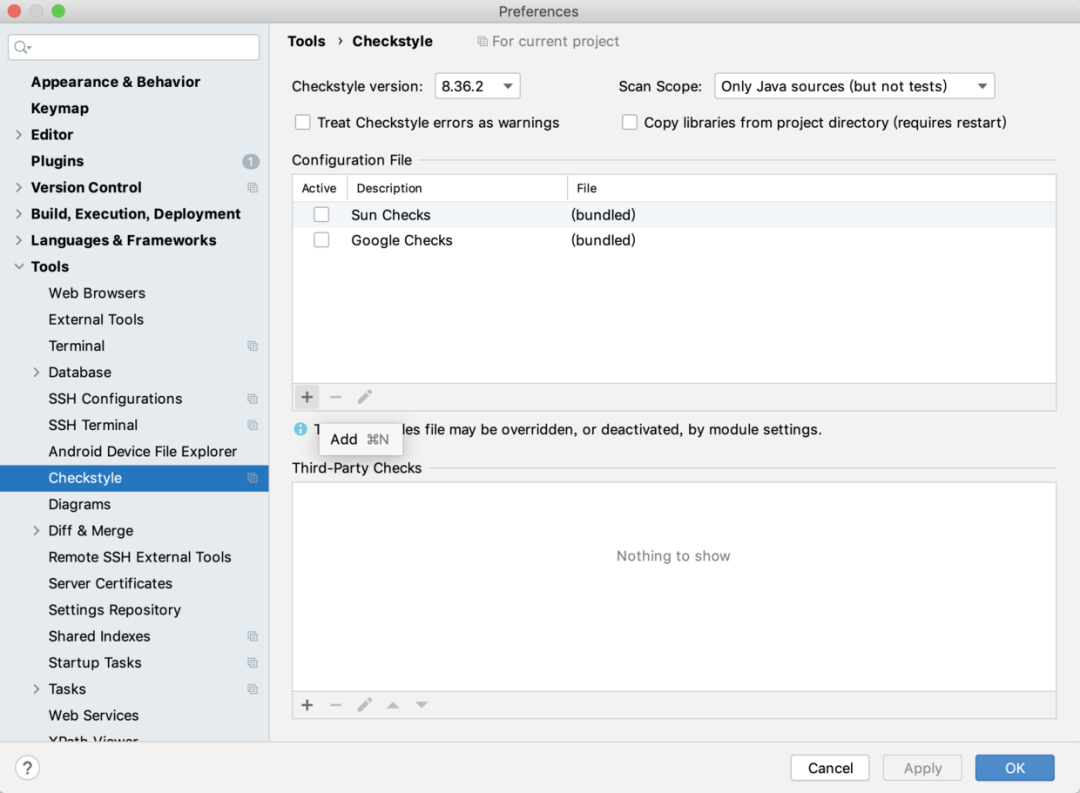Viewport: 1080px width, 793px height.
Task: Edit third-party check with pencil icon
Action: 364,705
